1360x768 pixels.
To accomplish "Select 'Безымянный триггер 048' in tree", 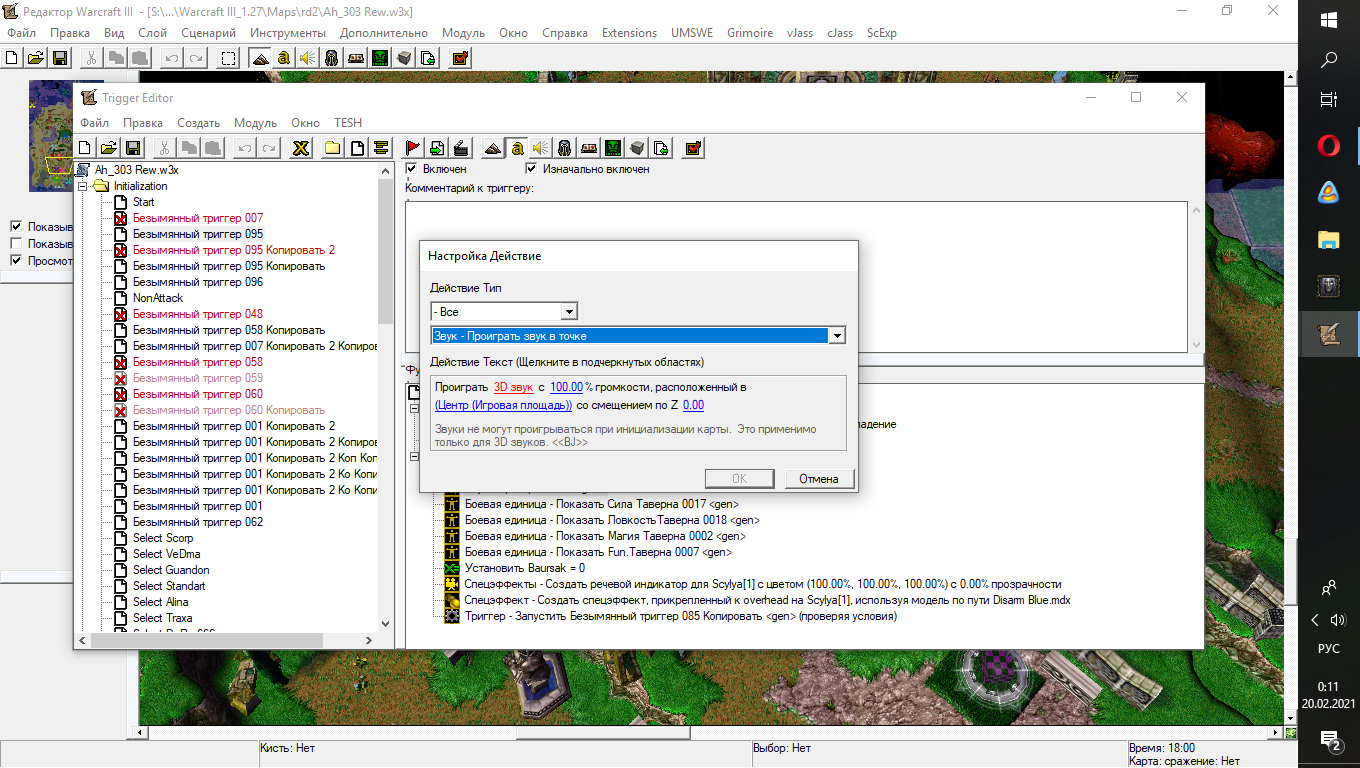I will pos(198,314).
